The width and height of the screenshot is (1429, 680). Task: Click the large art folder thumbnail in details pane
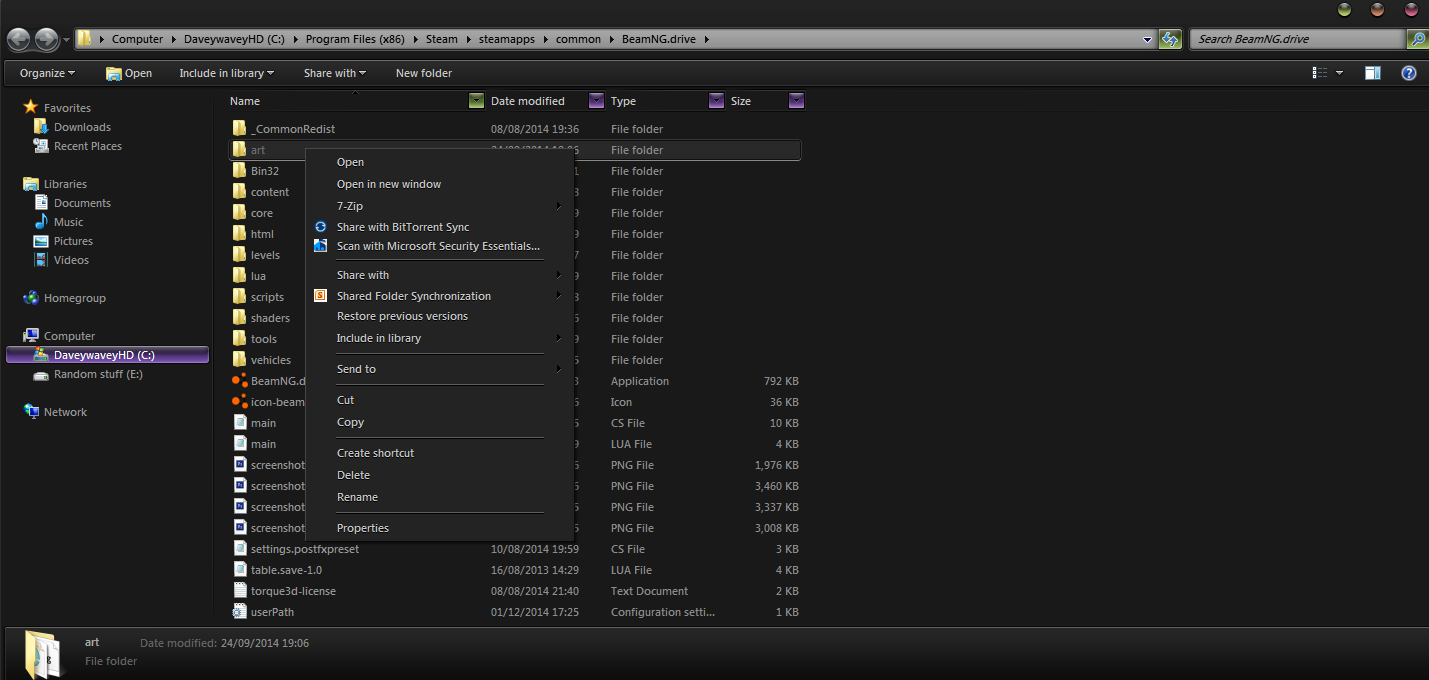coord(43,653)
